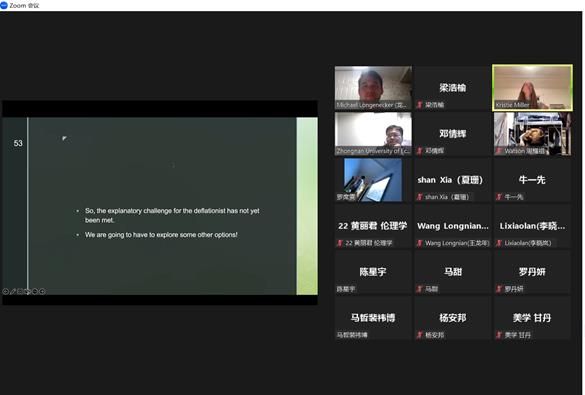Select Michael Longenecker's video thumbnail
Viewport: 585px width, 395px height.
(373, 88)
